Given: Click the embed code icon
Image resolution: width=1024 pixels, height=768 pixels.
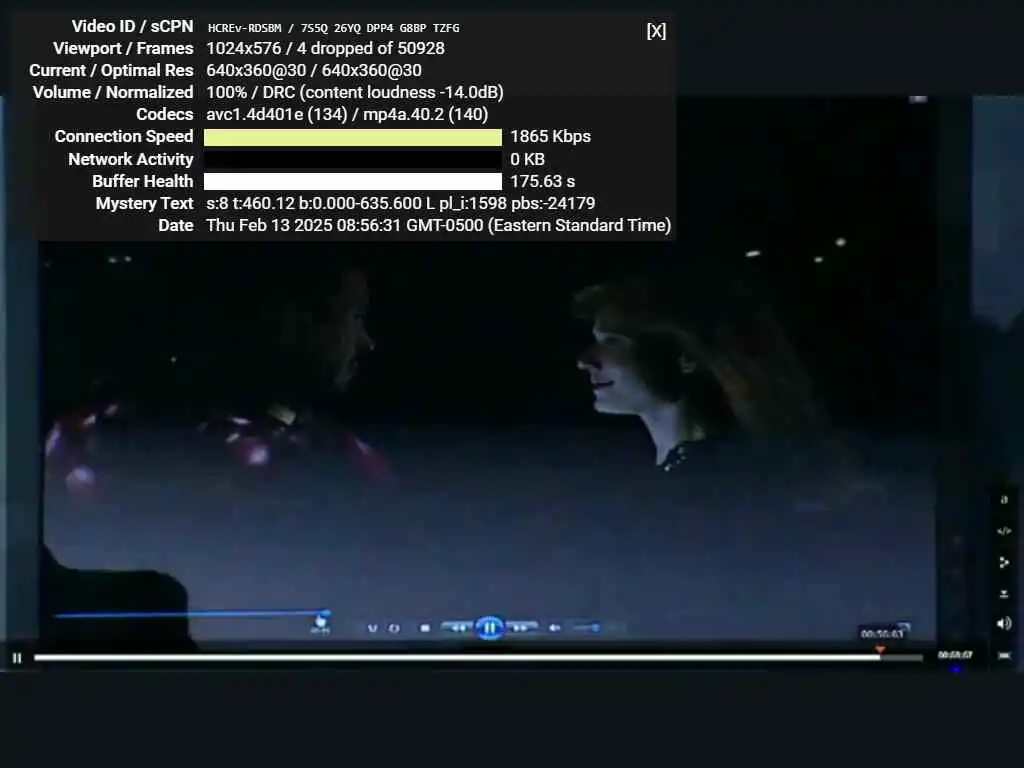Looking at the screenshot, I should click(1004, 531).
